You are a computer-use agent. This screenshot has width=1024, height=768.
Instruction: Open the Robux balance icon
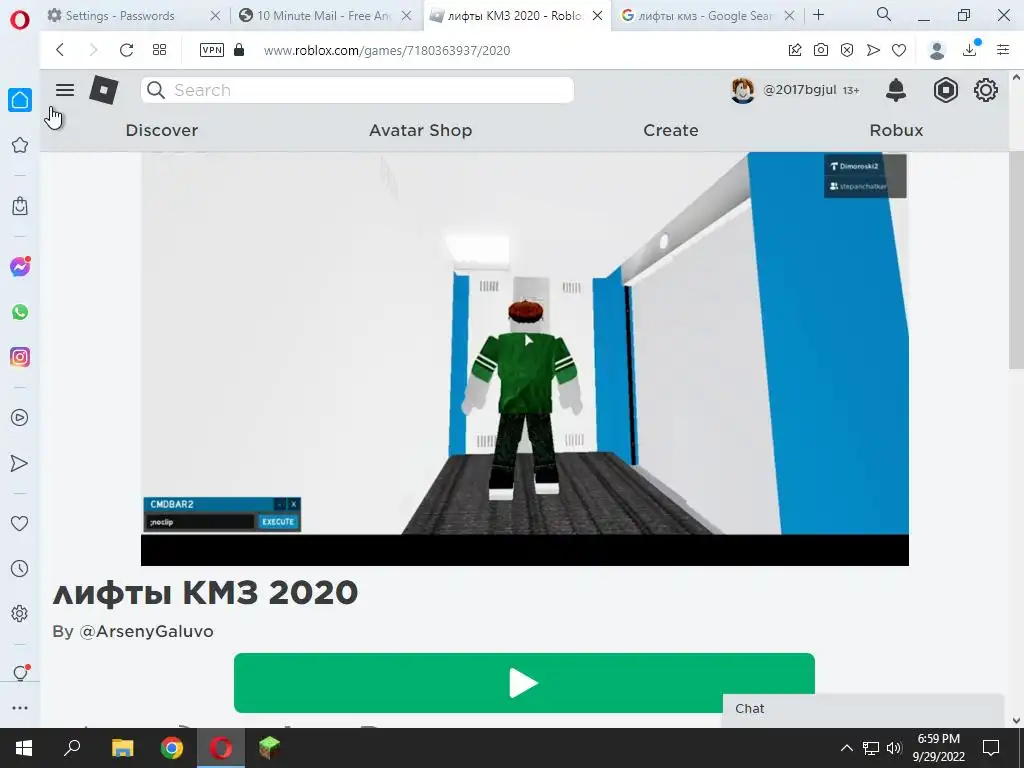945,90
